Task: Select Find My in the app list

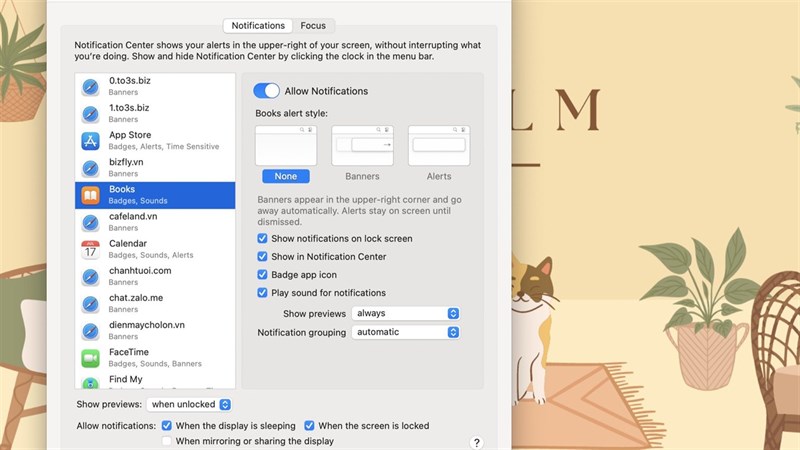Action: (155, 381)
